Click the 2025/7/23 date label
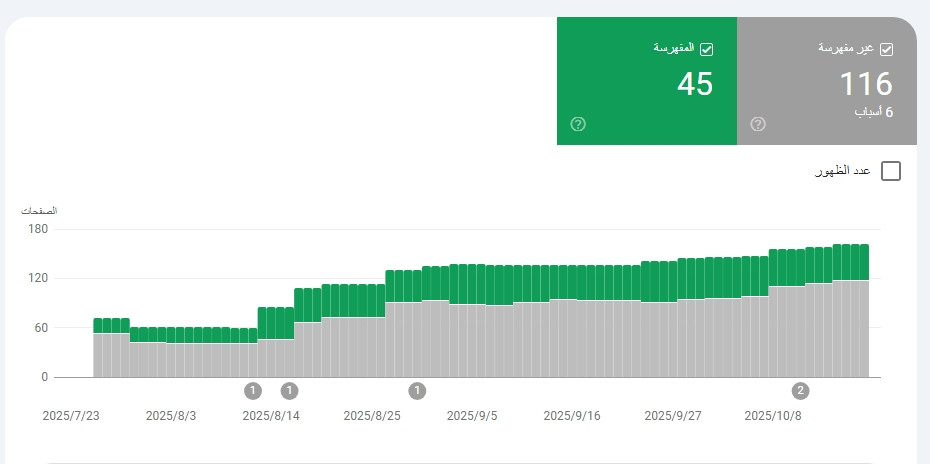Viewport: 930px width, 464px height. 70,416
